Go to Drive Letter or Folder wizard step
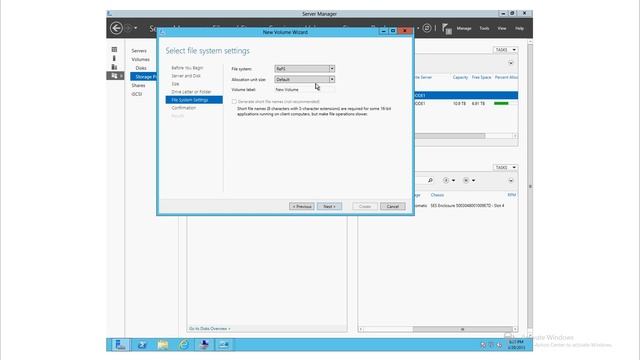Image resolution: width=640 pixels, height=360 pixels. pos(191,92)
